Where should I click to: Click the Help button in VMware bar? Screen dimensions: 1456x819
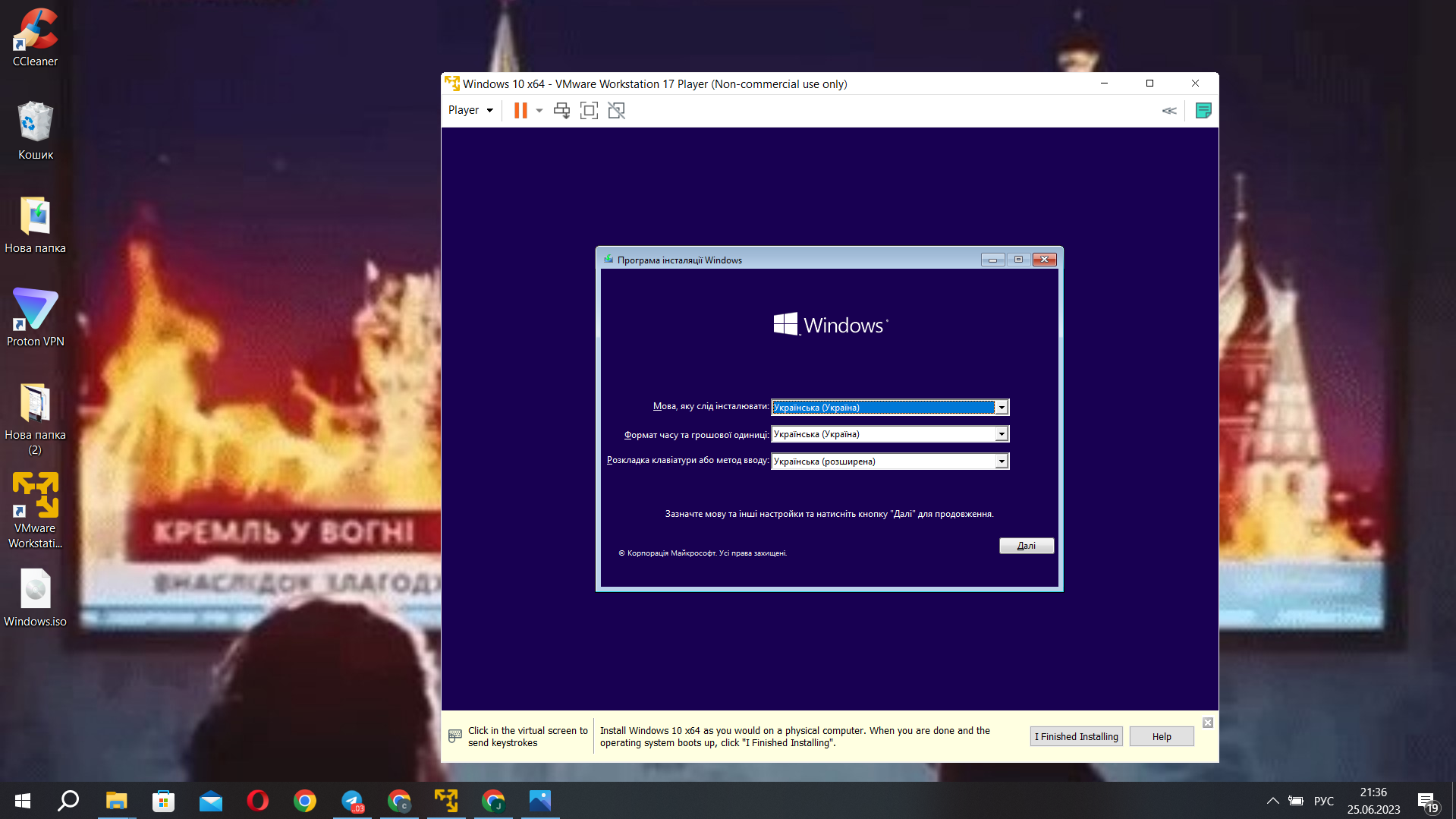pos(1162,736)
